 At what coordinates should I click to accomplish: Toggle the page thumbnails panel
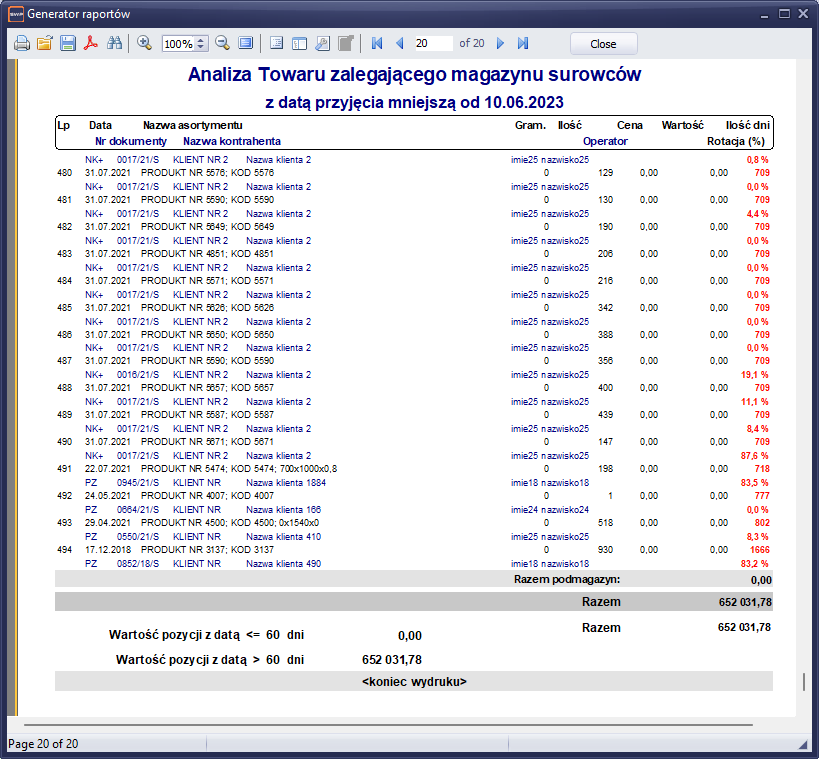(x=298, y=44)
